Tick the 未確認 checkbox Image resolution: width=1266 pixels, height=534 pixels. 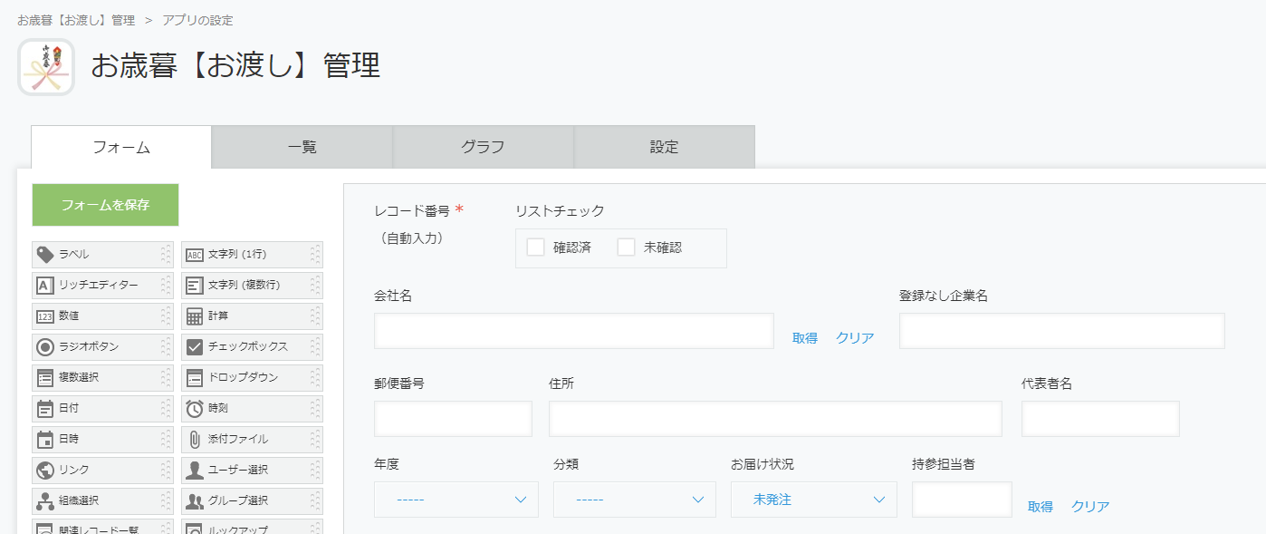626,247
